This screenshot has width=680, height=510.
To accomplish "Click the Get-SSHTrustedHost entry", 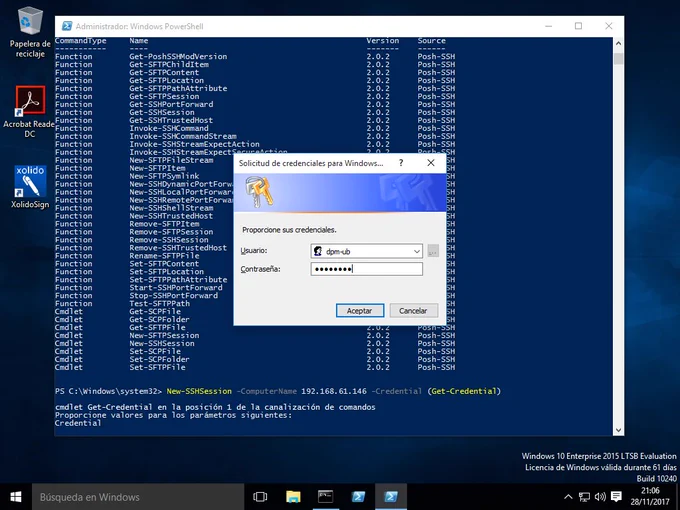I will coord(171,120).
